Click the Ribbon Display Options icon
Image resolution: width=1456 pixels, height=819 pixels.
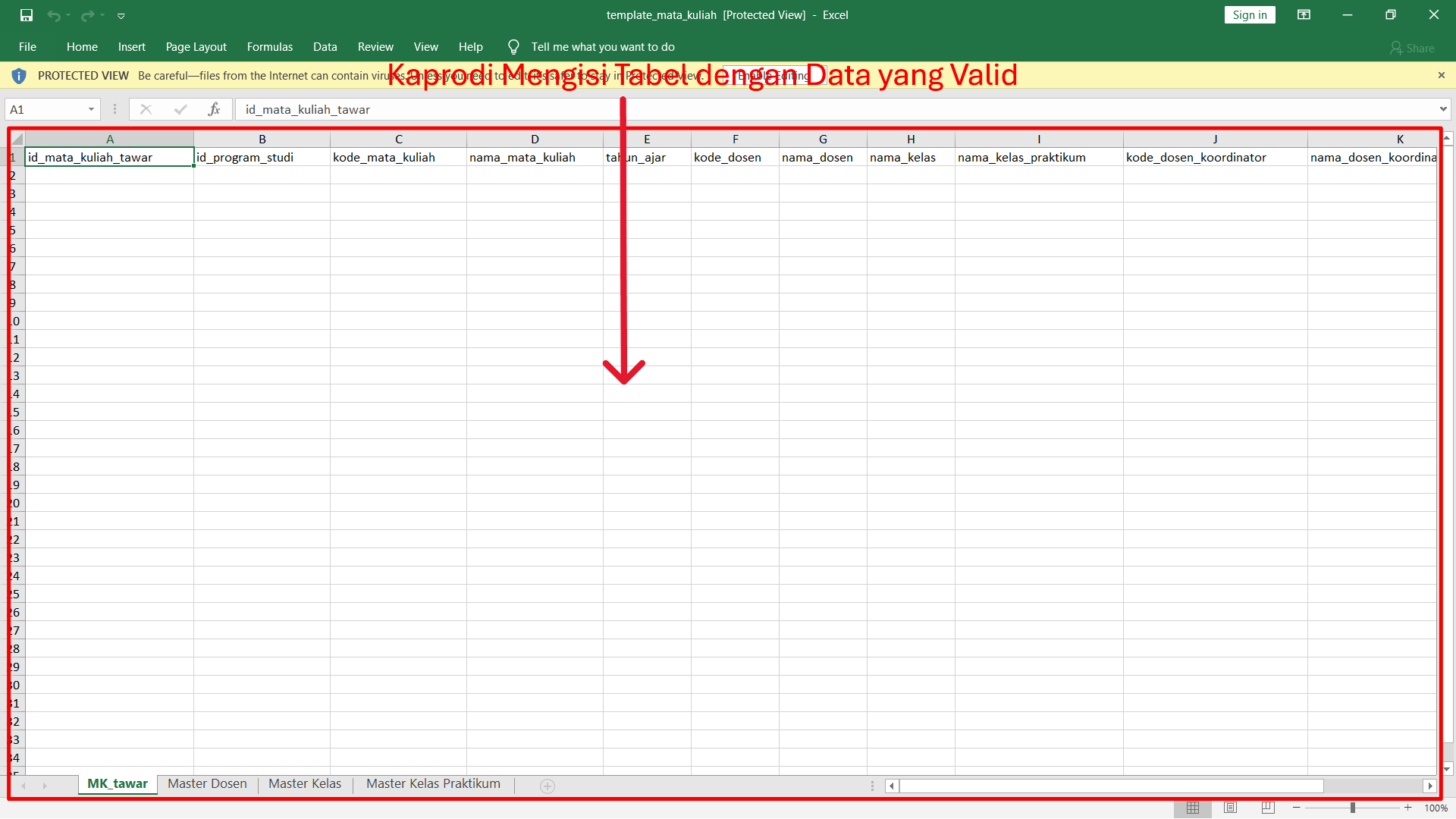point(1304,15)
